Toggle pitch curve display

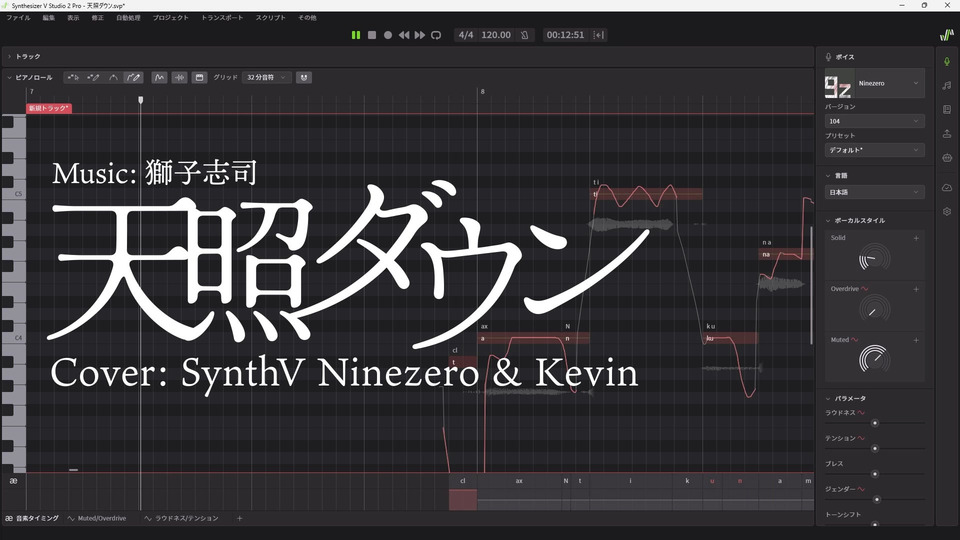click(x=159, y=78)
